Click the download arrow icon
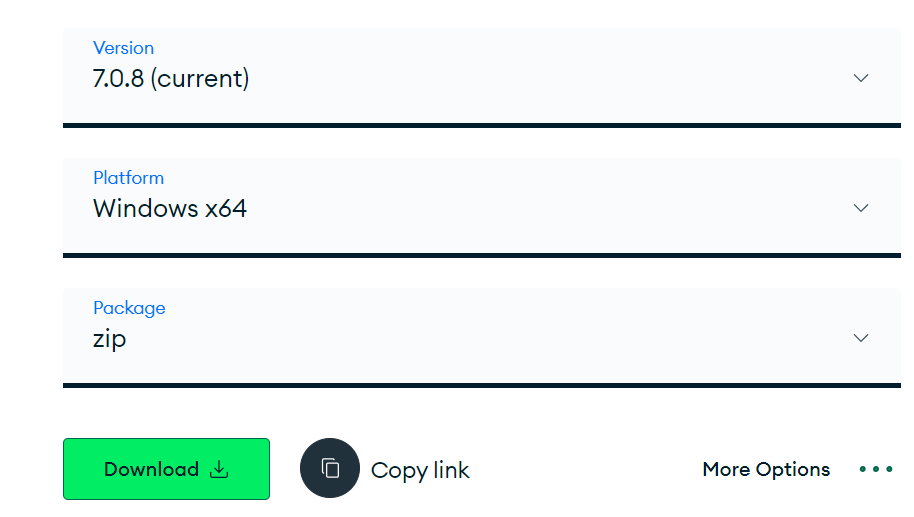This screenshot has height=517, width=914. pos(219,469)
